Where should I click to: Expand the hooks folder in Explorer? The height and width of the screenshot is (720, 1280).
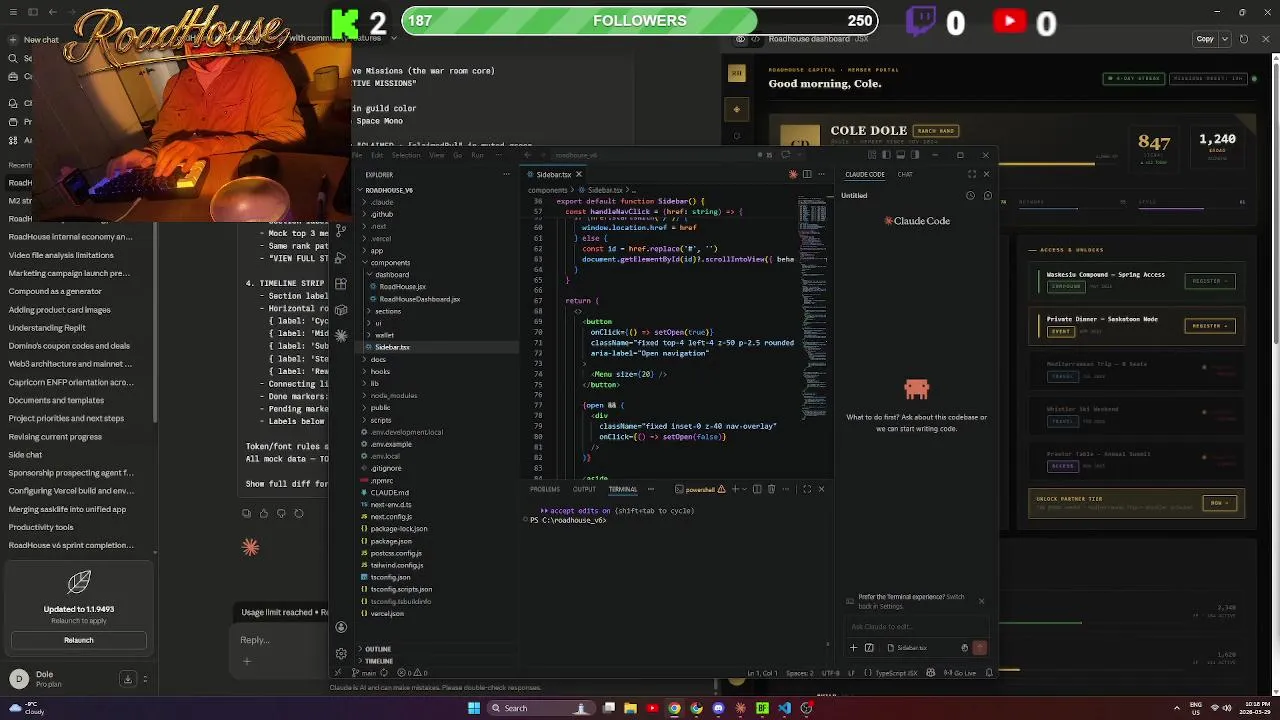(x=436, y=371)
